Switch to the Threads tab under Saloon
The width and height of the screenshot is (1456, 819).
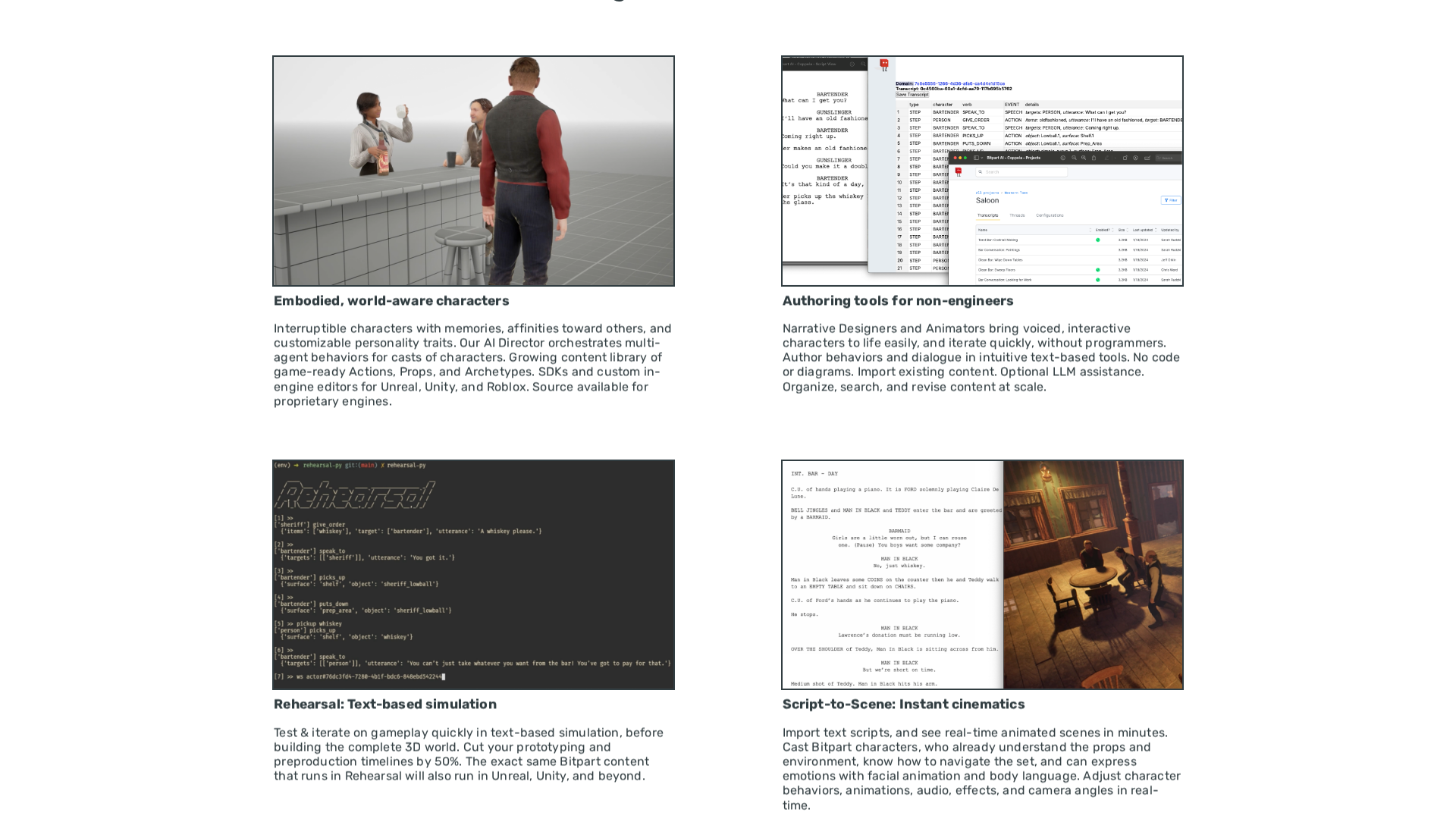point(1017,215)
